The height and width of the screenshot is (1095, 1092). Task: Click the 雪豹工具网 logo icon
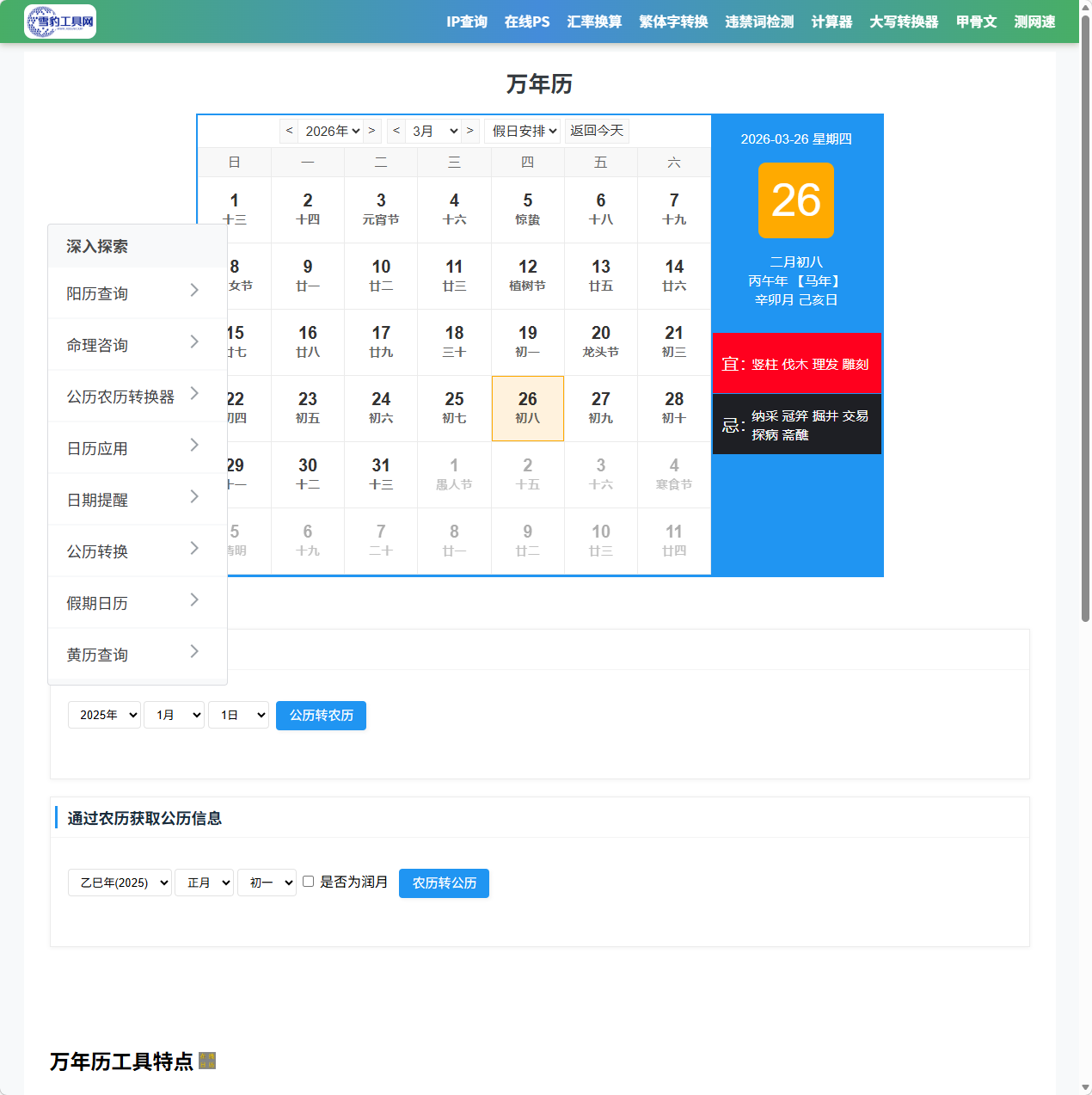coord(59,21)
